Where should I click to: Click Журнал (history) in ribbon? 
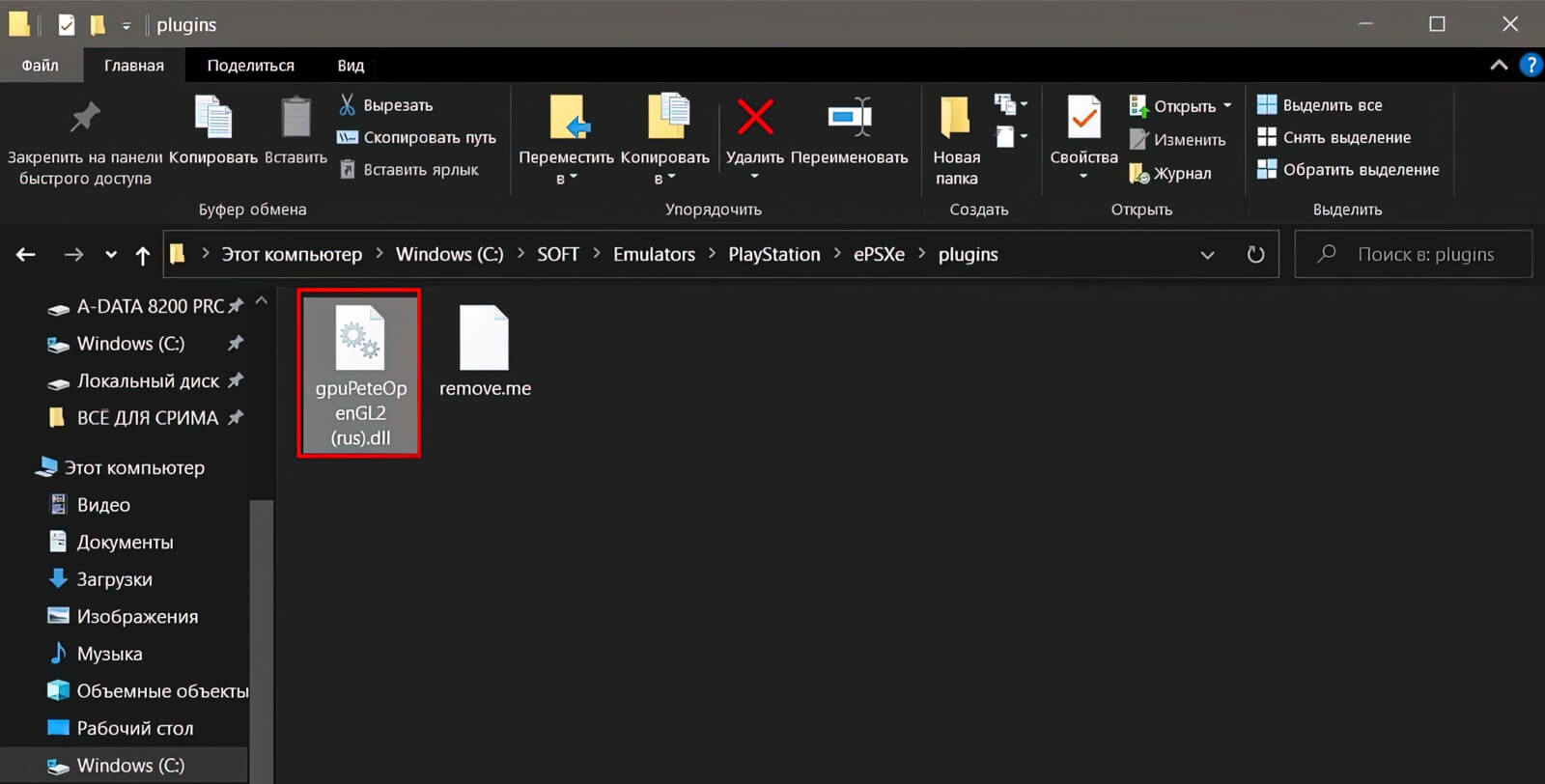(1170, 174)
